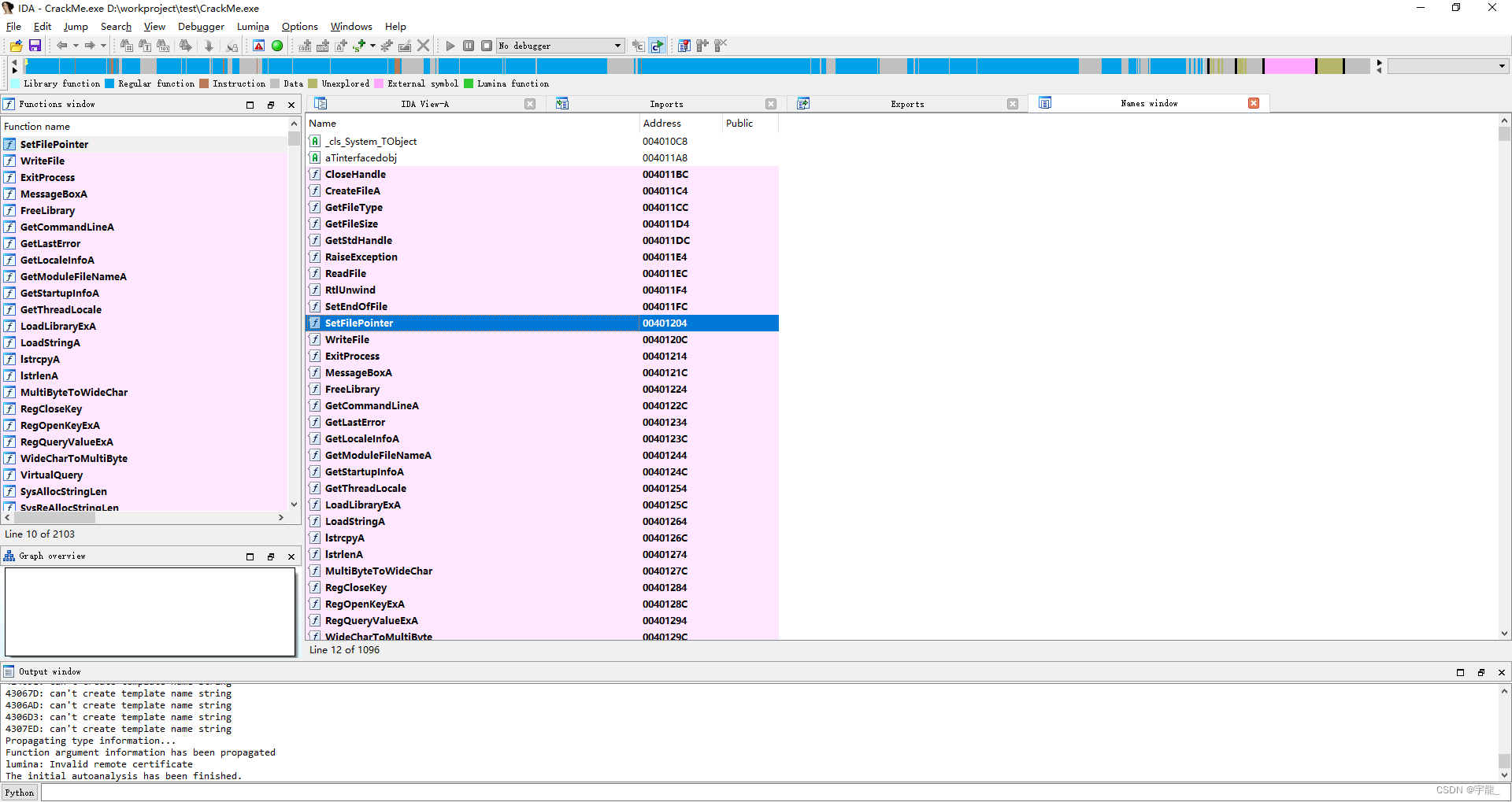Sort names by the Address column header
This screenshot has height=802, width=1512.
click(x=681, y=123)
